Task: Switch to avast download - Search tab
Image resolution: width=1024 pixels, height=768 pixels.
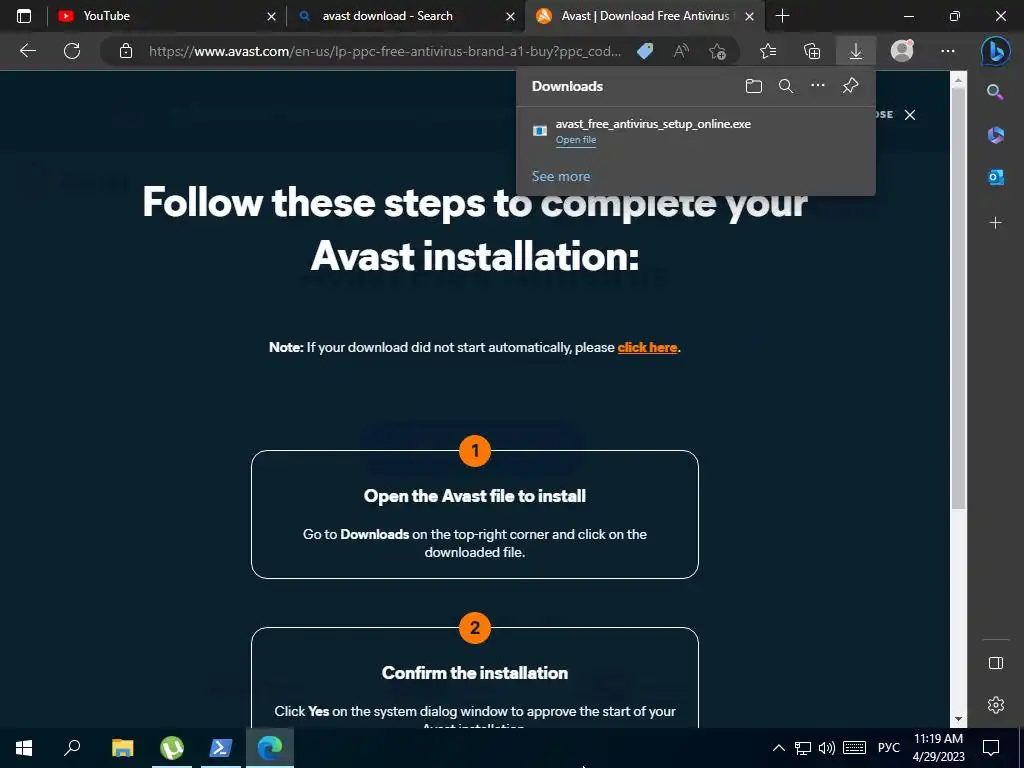Action: pyautogui.click(x=405, y=16)
